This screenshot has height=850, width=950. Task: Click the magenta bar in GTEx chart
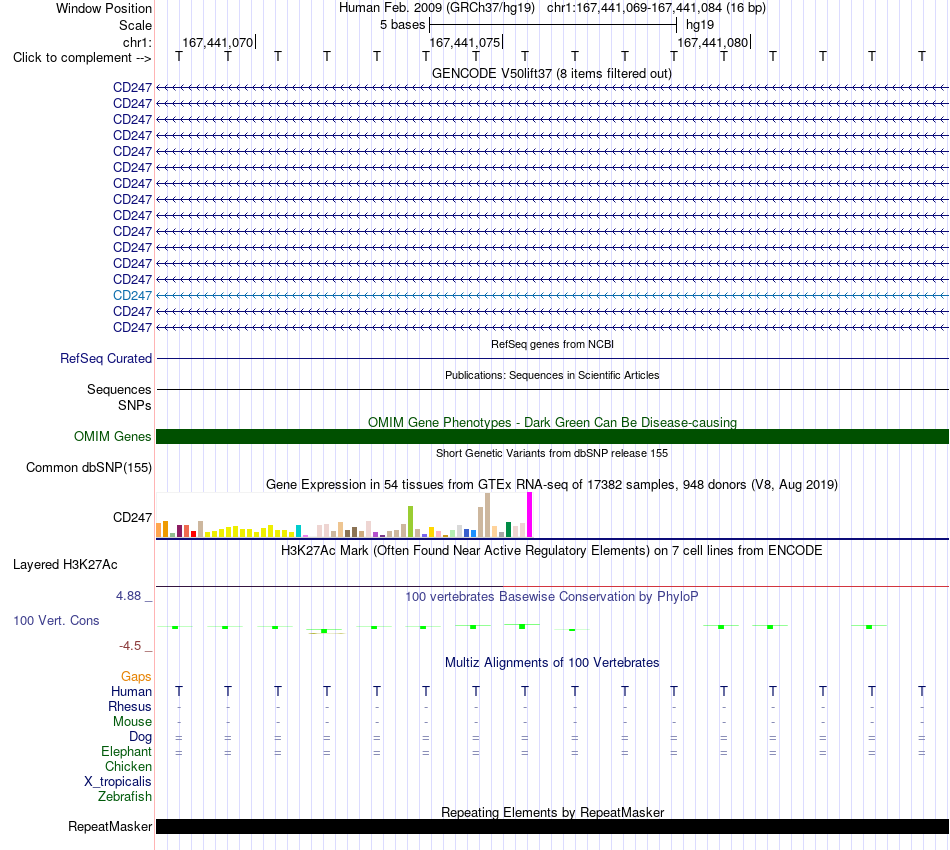pos(530,515)
